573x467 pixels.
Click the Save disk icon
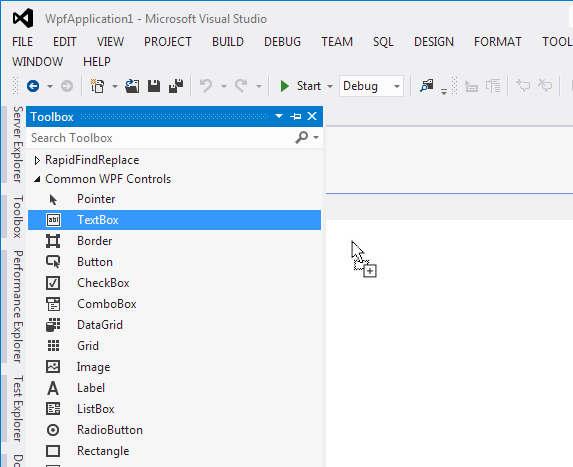[x=154, y=86]
